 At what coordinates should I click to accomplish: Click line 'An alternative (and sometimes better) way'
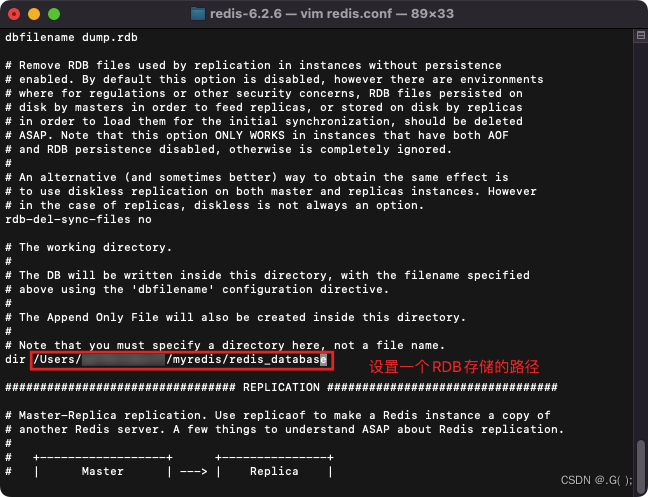257,177
